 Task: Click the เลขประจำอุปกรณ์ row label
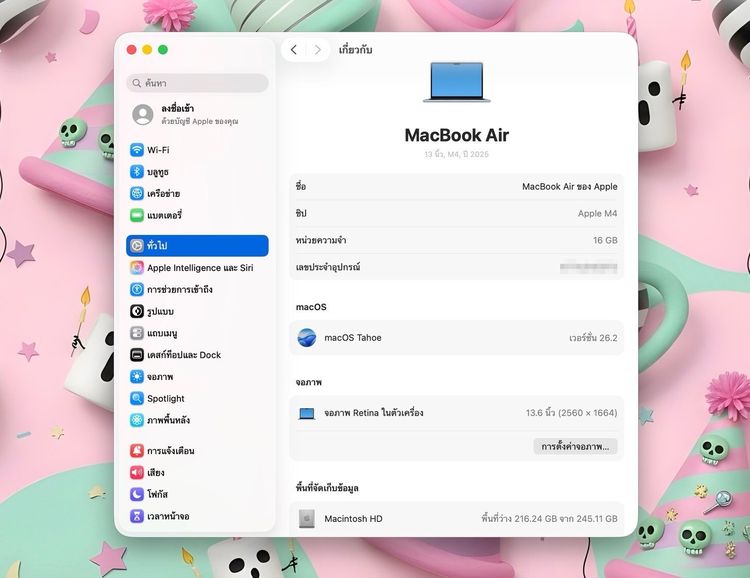point(328,267)
